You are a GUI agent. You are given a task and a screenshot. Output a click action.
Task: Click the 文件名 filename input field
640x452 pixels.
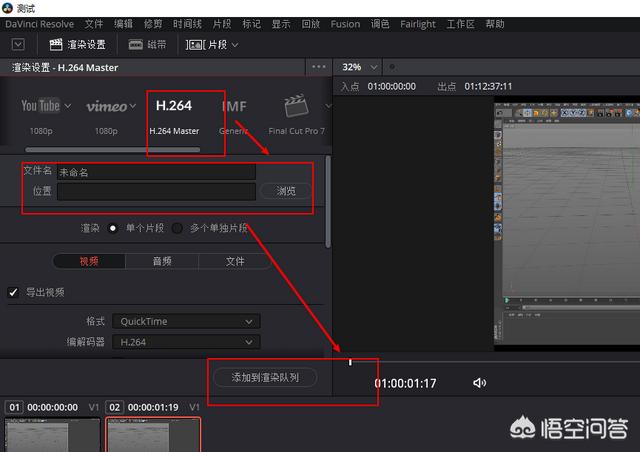click(x=156, y=172)
